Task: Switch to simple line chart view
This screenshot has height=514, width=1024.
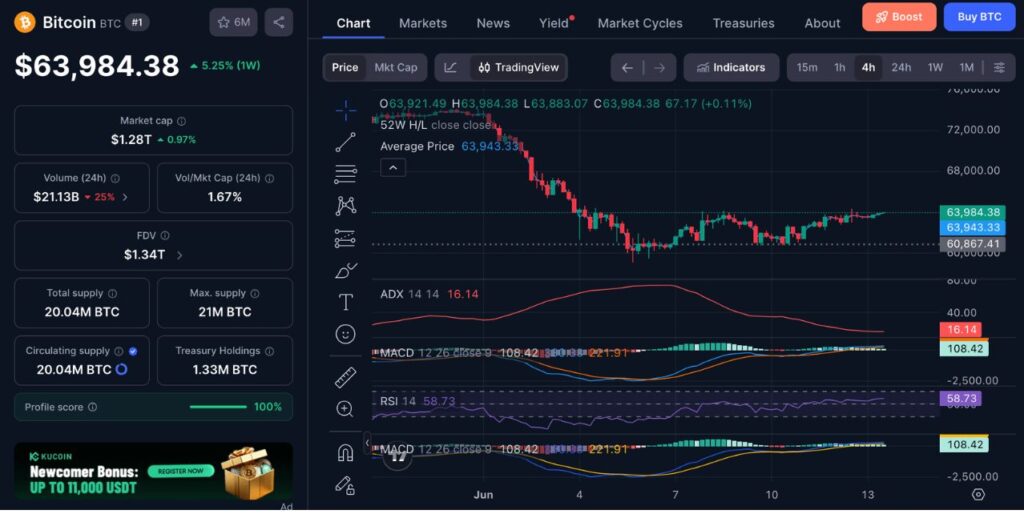Action: pos(451,68)
